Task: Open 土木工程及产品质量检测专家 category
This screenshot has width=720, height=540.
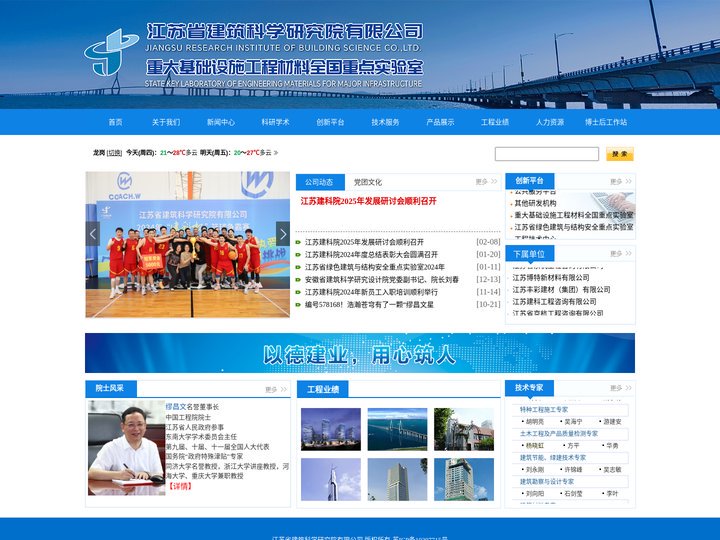Action: point(559,433)
